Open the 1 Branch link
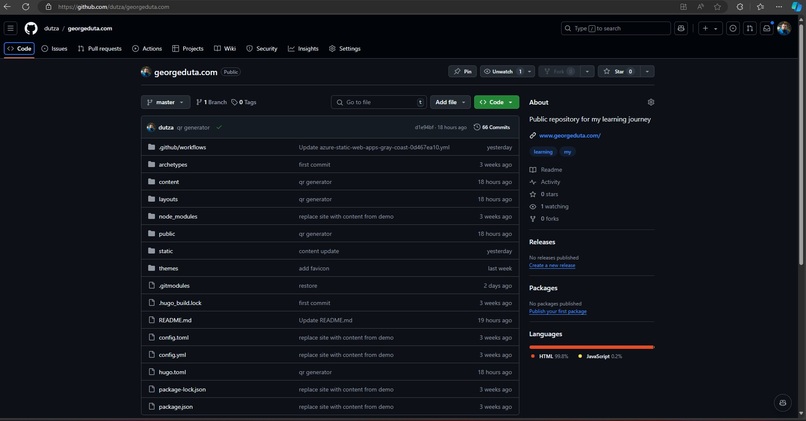 (211, 102)
